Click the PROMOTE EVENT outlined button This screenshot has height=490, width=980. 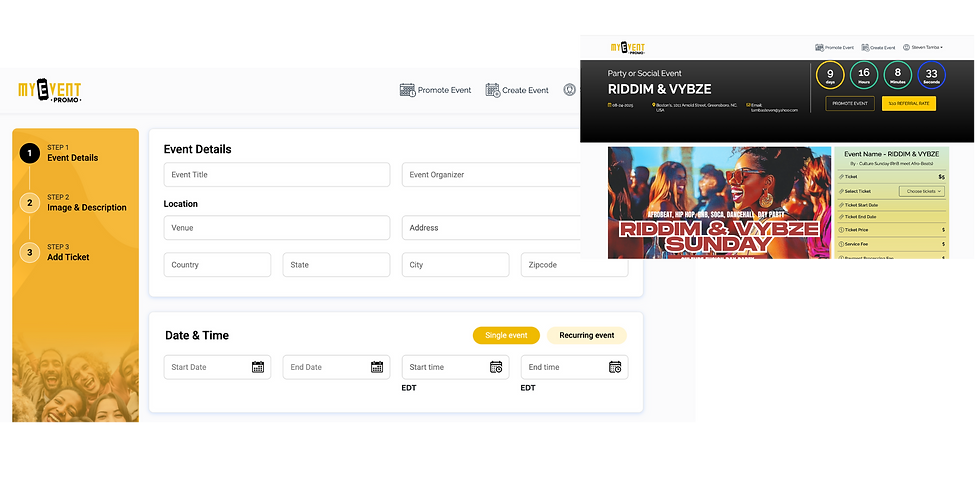click(849, 103)
